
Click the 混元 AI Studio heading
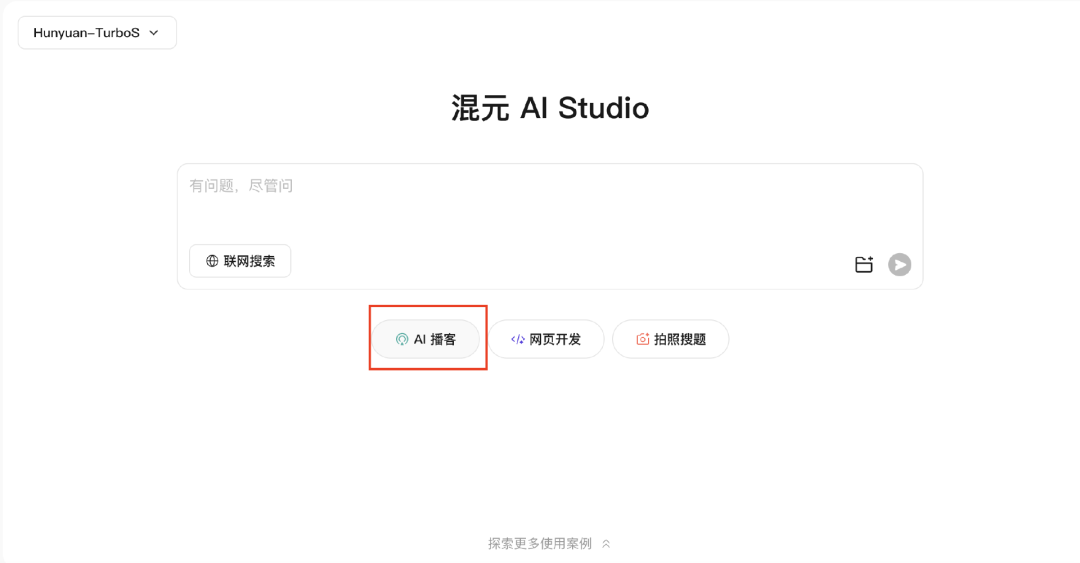[x=550, y=108]
